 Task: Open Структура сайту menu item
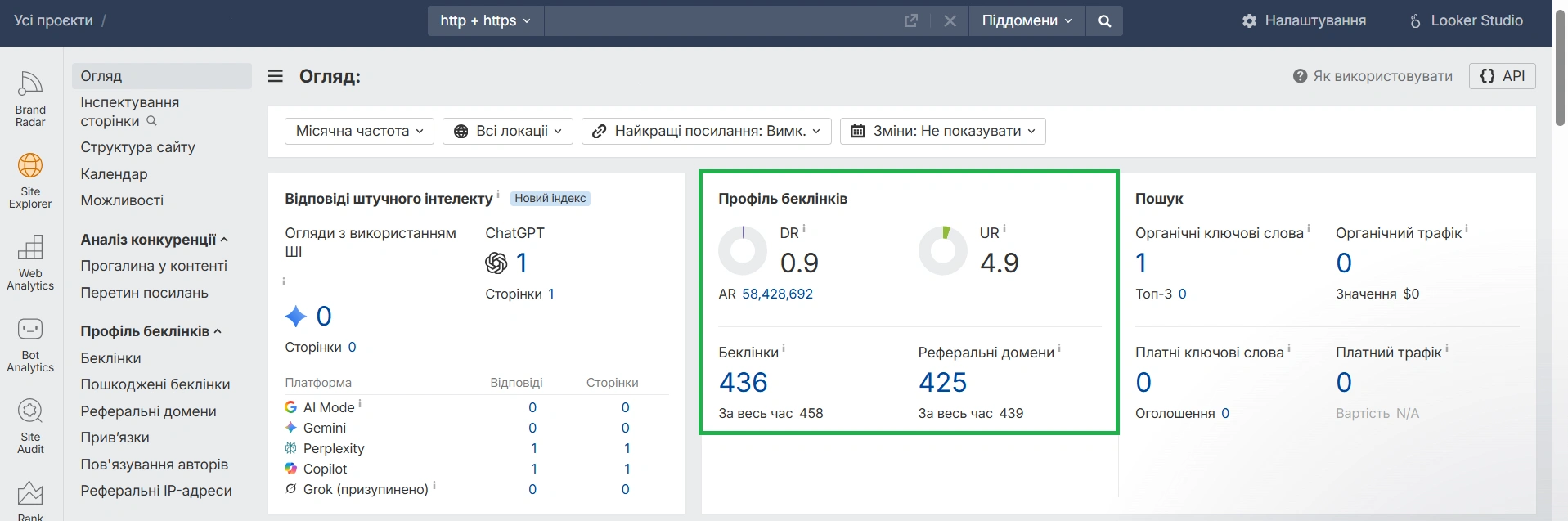137,147
